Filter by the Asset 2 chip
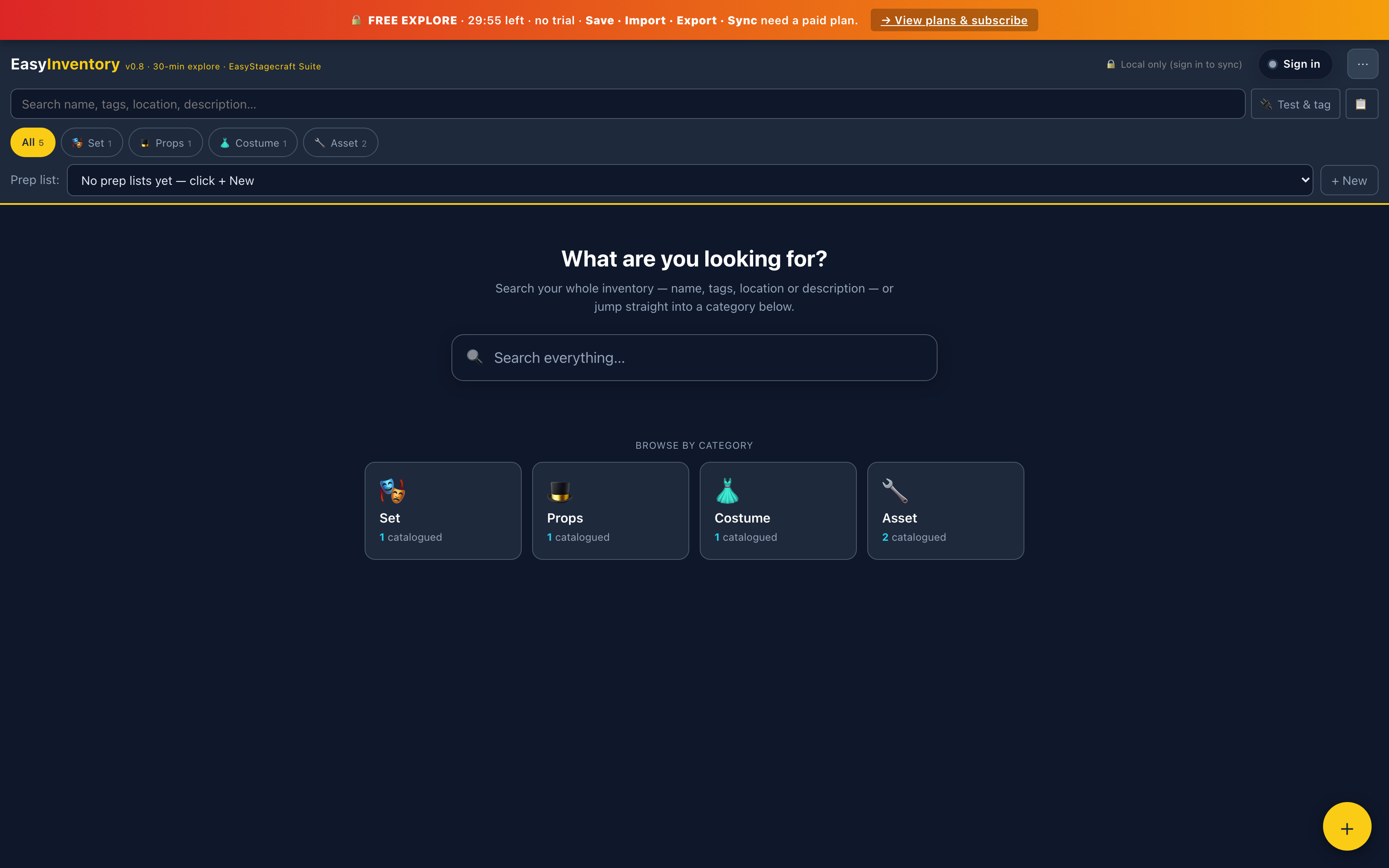1389x868 pixels. (x=340, y=142)
